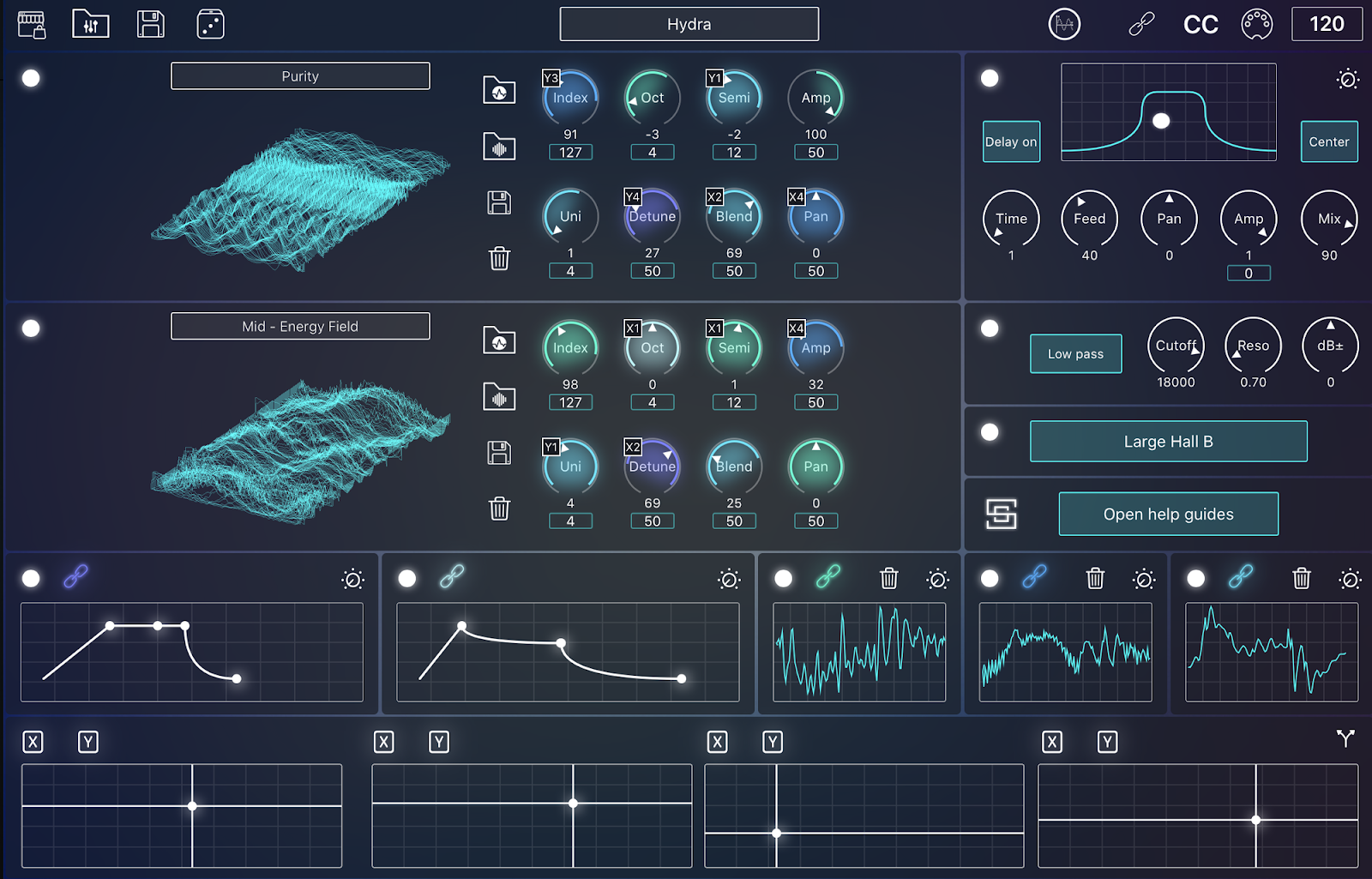Switch to the Y tab on the first XY pad
1372x879 pixels.
tap(87, 742)
